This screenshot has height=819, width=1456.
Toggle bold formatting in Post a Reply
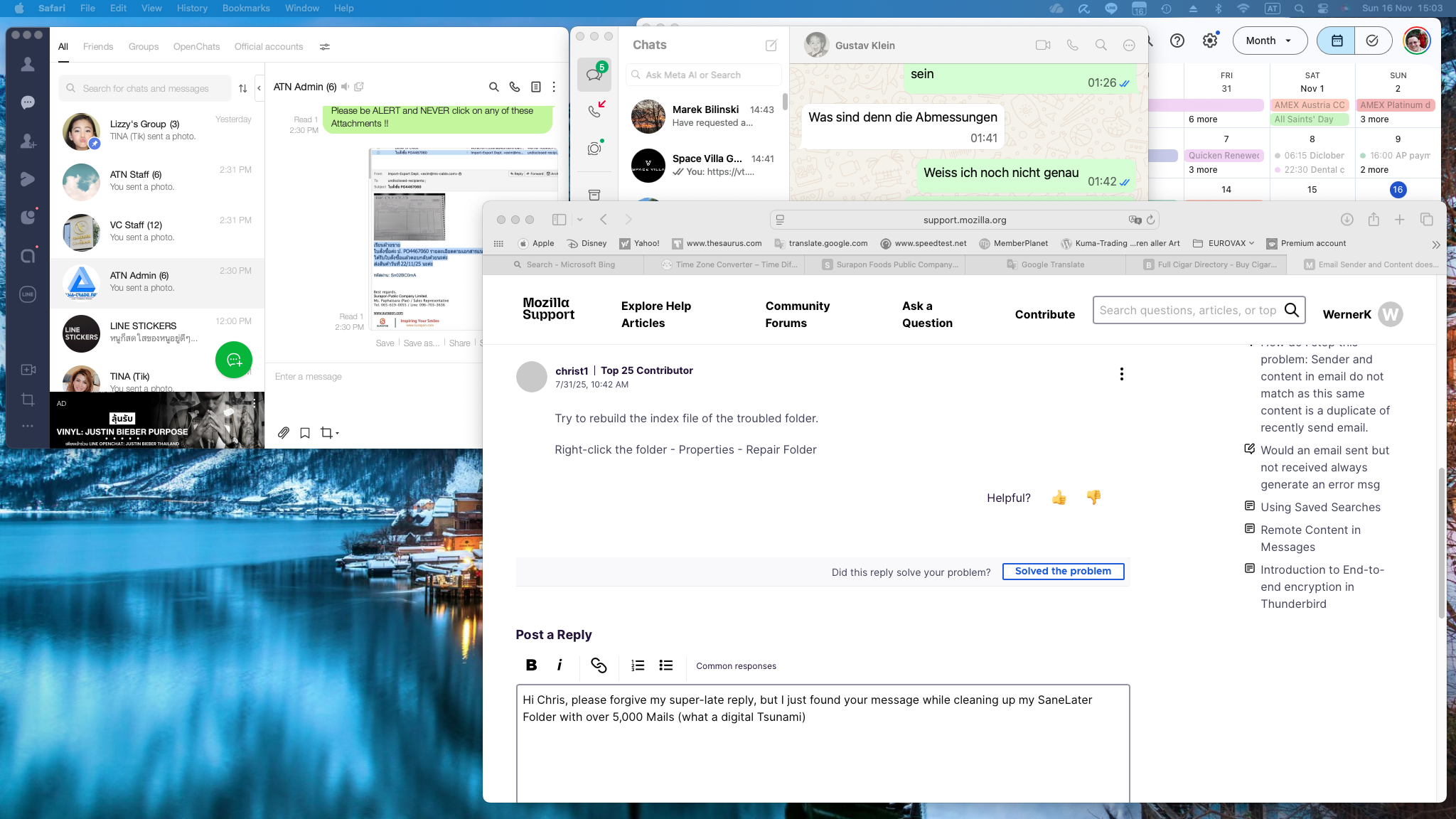[x=531, y=665]
